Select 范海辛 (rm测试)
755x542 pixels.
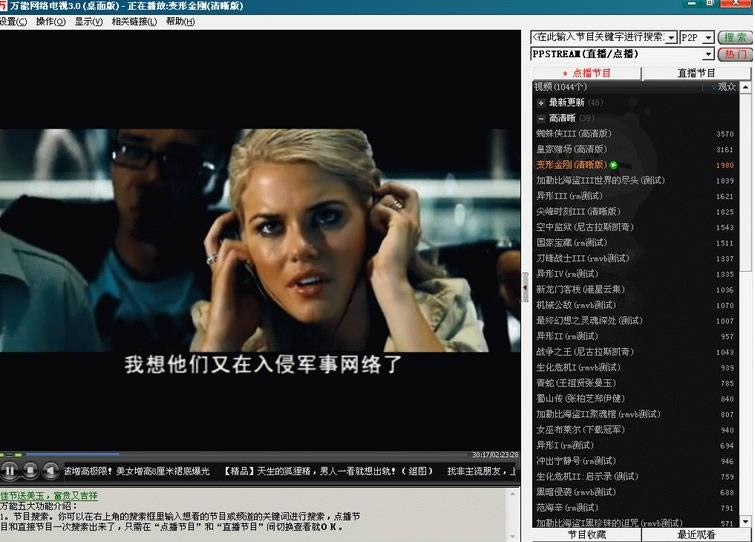(x=635, y=508)
